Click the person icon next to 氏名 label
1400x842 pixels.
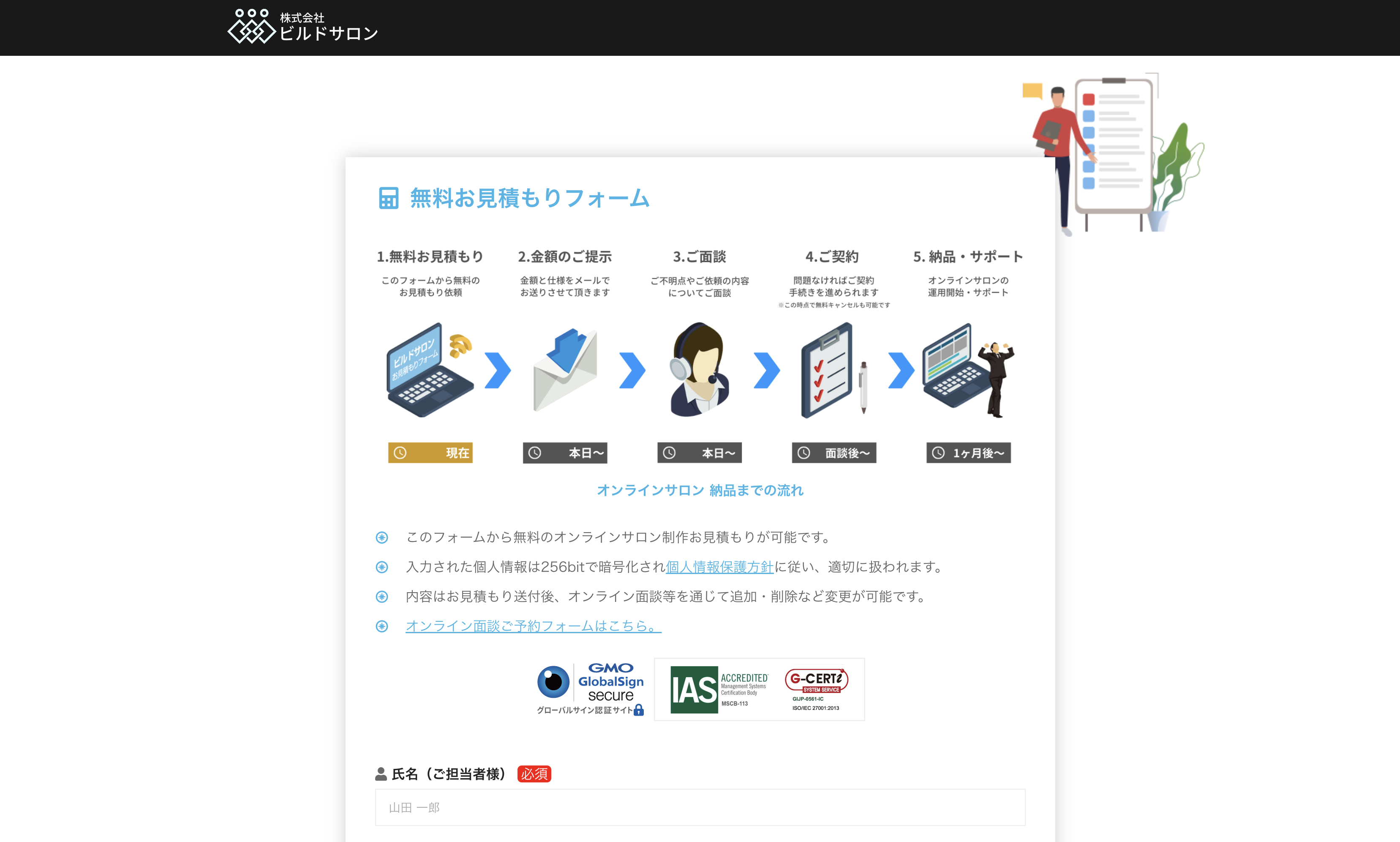(381, 774)
